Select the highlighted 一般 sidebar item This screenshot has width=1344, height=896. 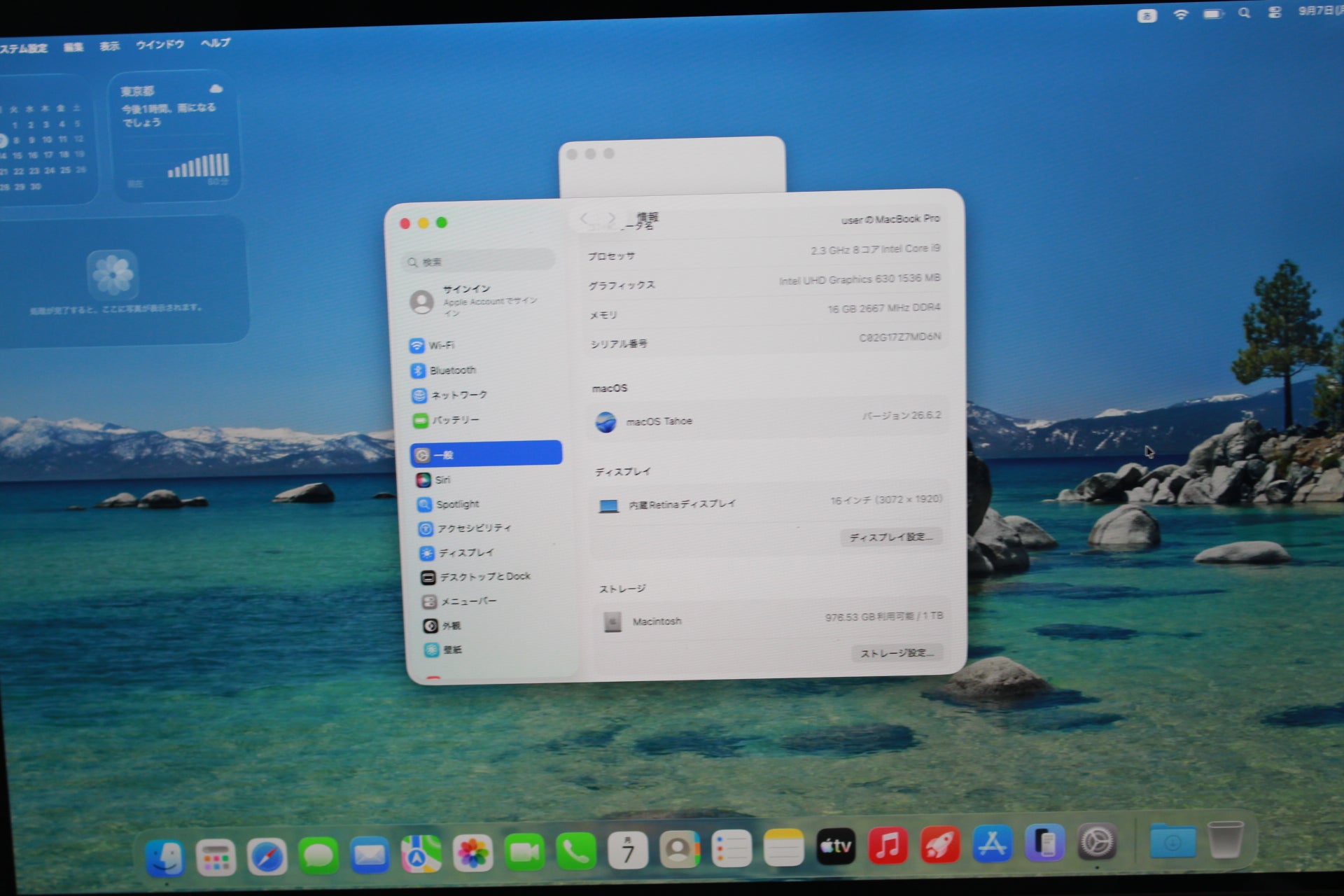[486, 454]
